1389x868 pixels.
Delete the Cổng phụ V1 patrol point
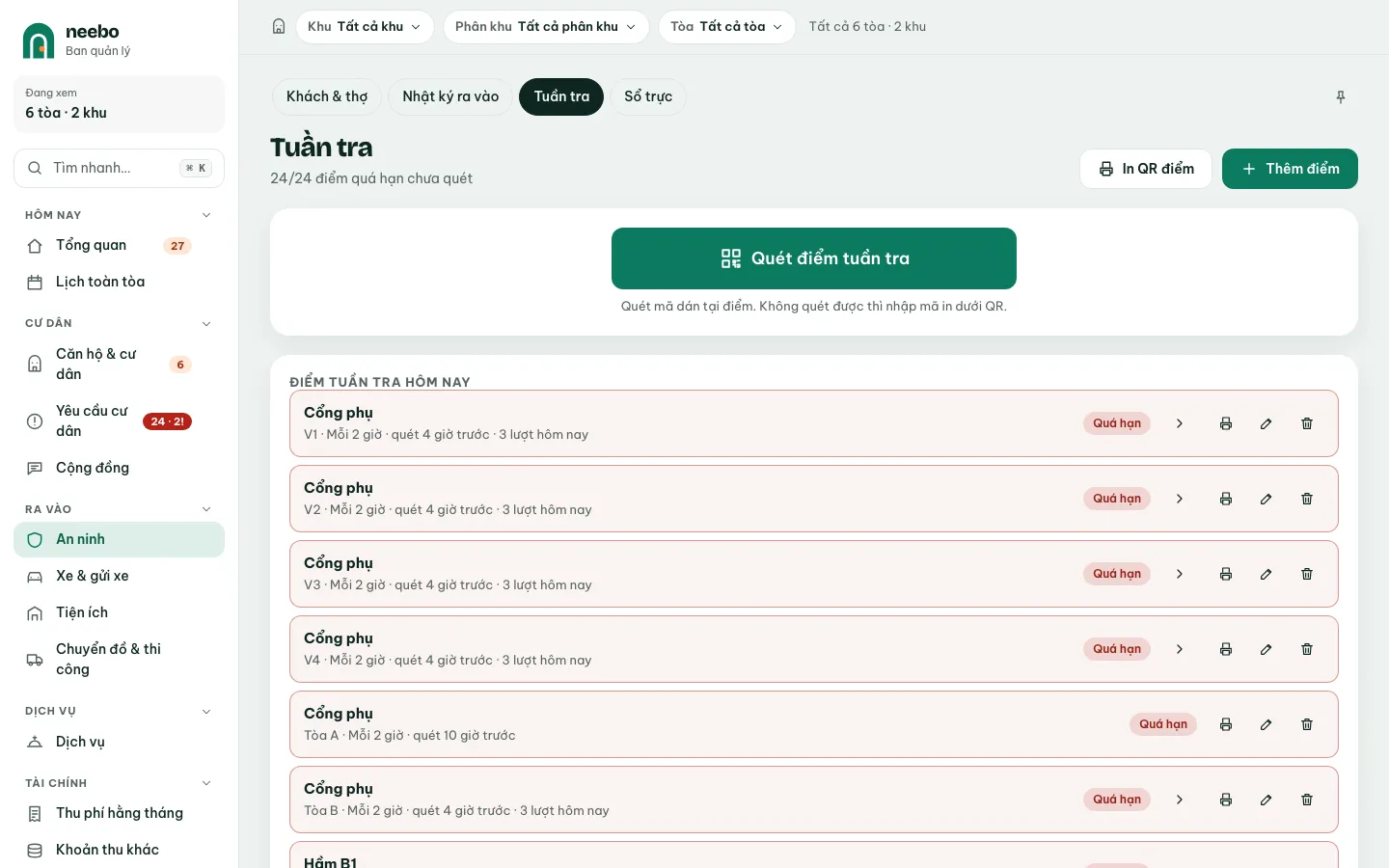(1307, 423)
